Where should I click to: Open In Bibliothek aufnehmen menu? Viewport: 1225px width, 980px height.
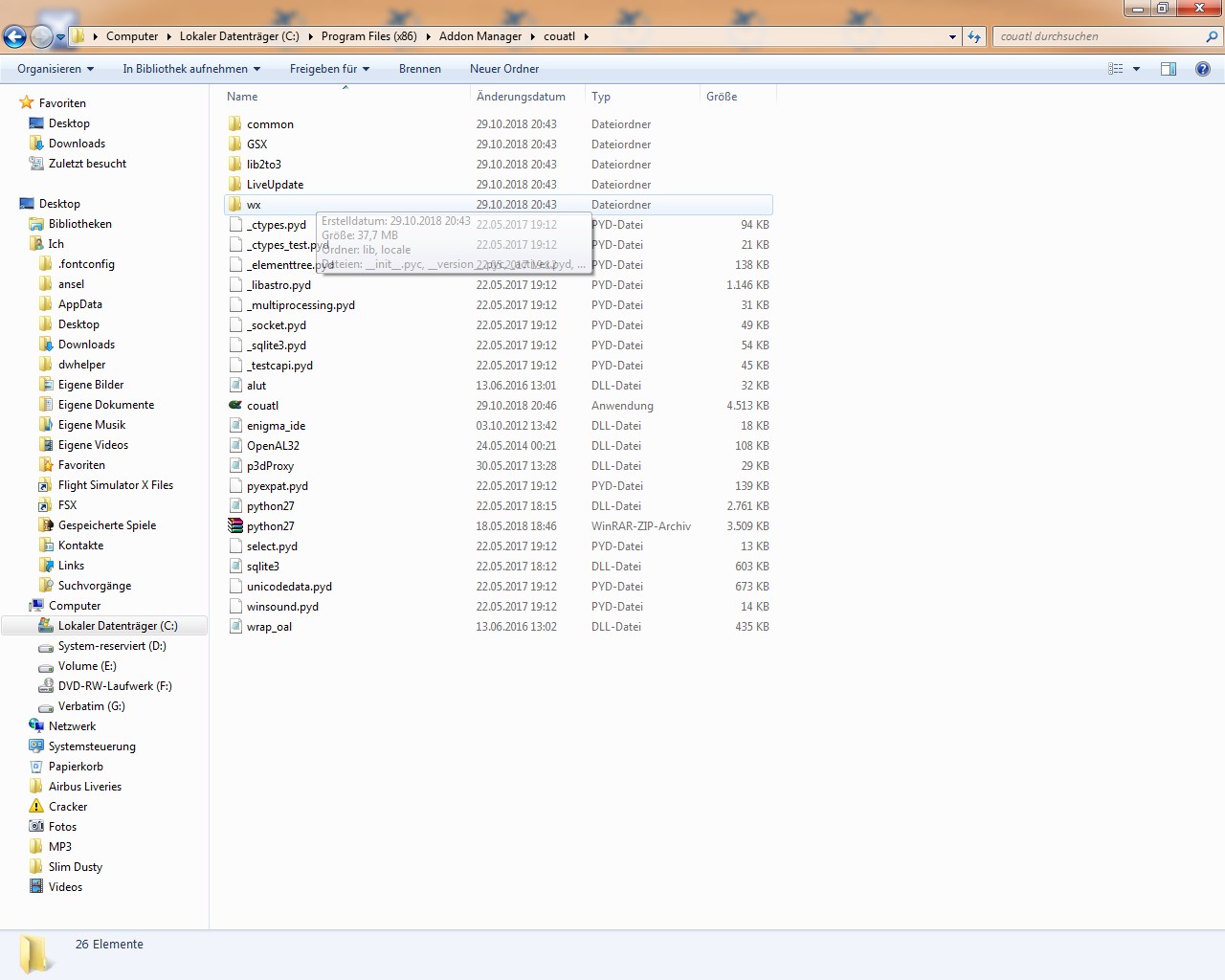coord(191,69)
